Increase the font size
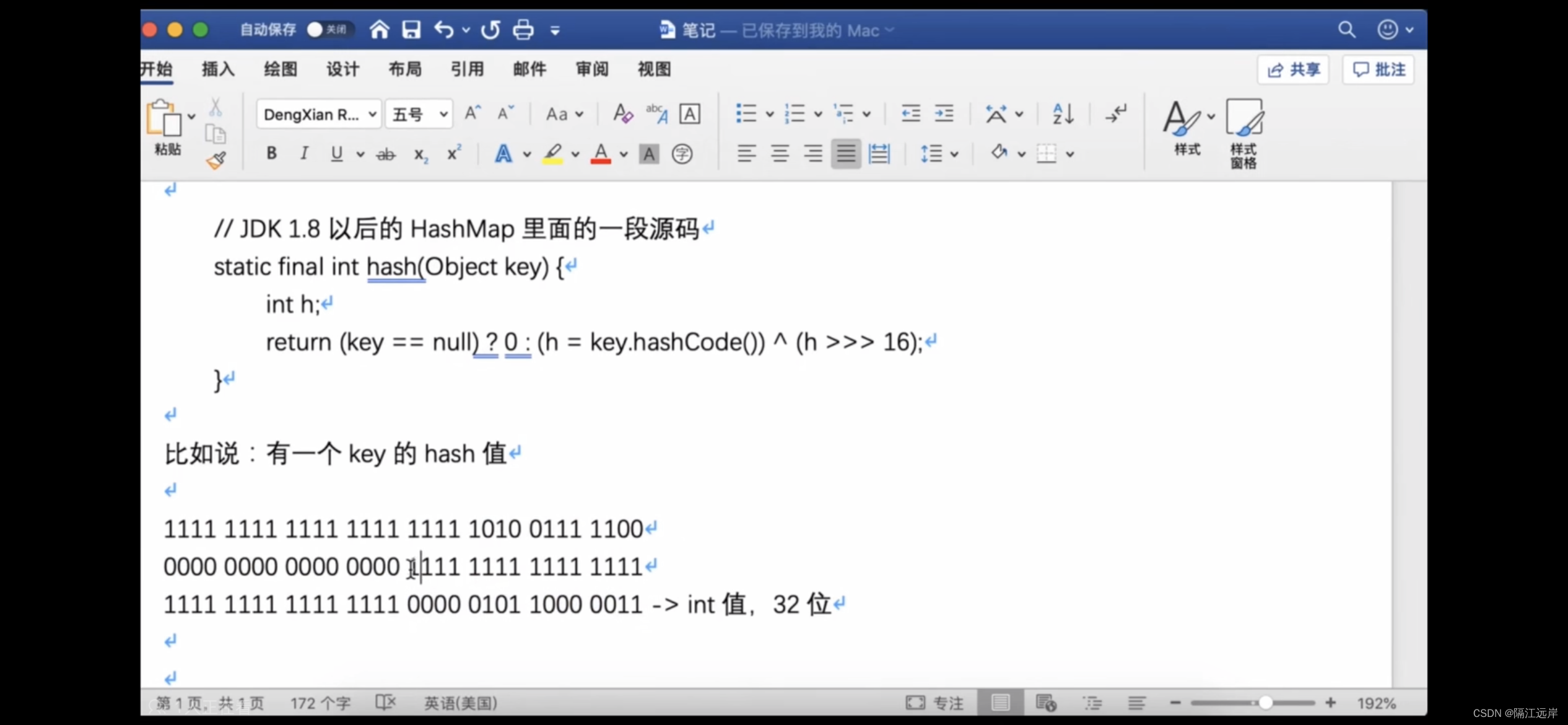Image resolution: width=1568 pixels, height=725 pixels. click(x=473, y=113)
